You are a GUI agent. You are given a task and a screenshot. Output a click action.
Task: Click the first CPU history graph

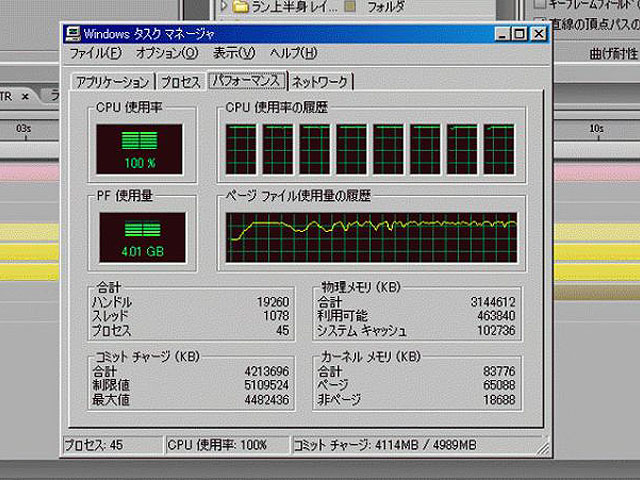241,149
